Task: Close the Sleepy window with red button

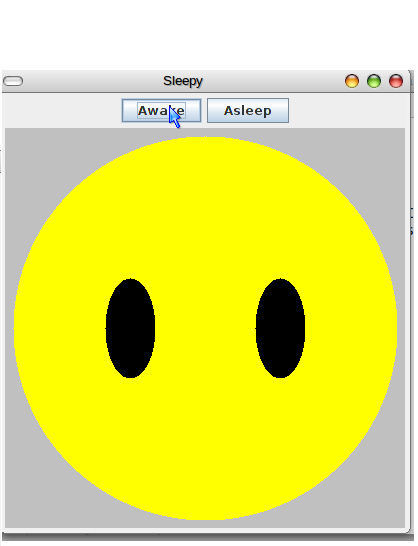Action: 396,81
